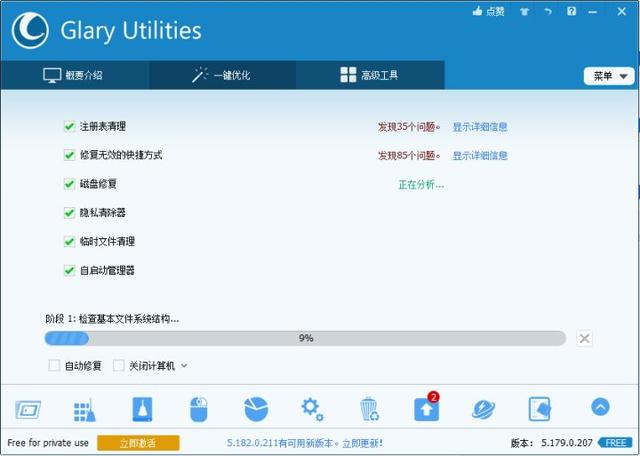Click the FREE edition badge
Image resolution: width=640 pixels, height=456 pixels.
pyautogui.click(x=616, y=443)
